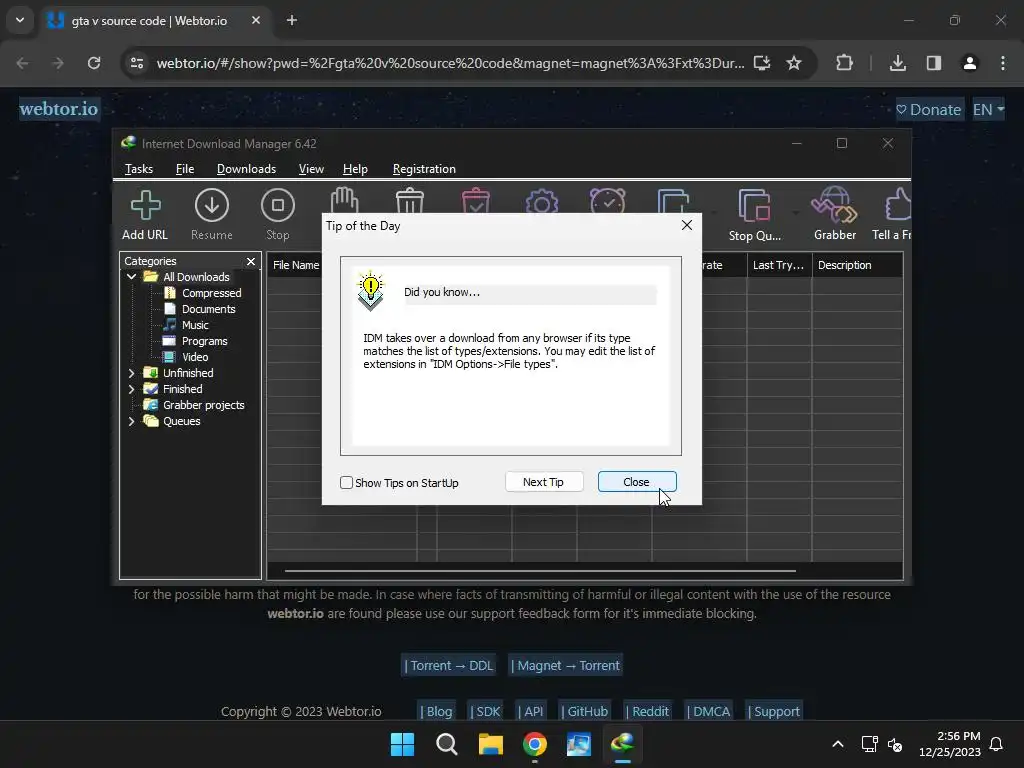Open the Options gear icon
This screenshot has width=1024, height=768.
pyautogui.click(x=542, y=201)
